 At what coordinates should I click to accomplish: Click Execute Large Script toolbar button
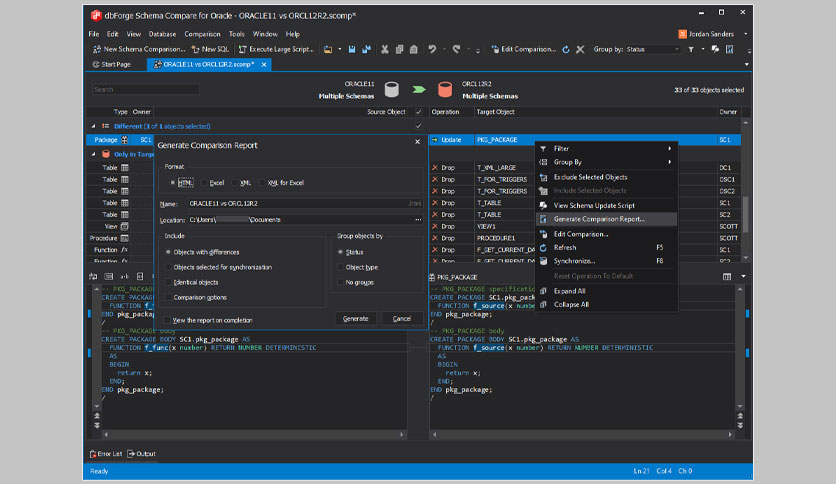click(276, 49)
